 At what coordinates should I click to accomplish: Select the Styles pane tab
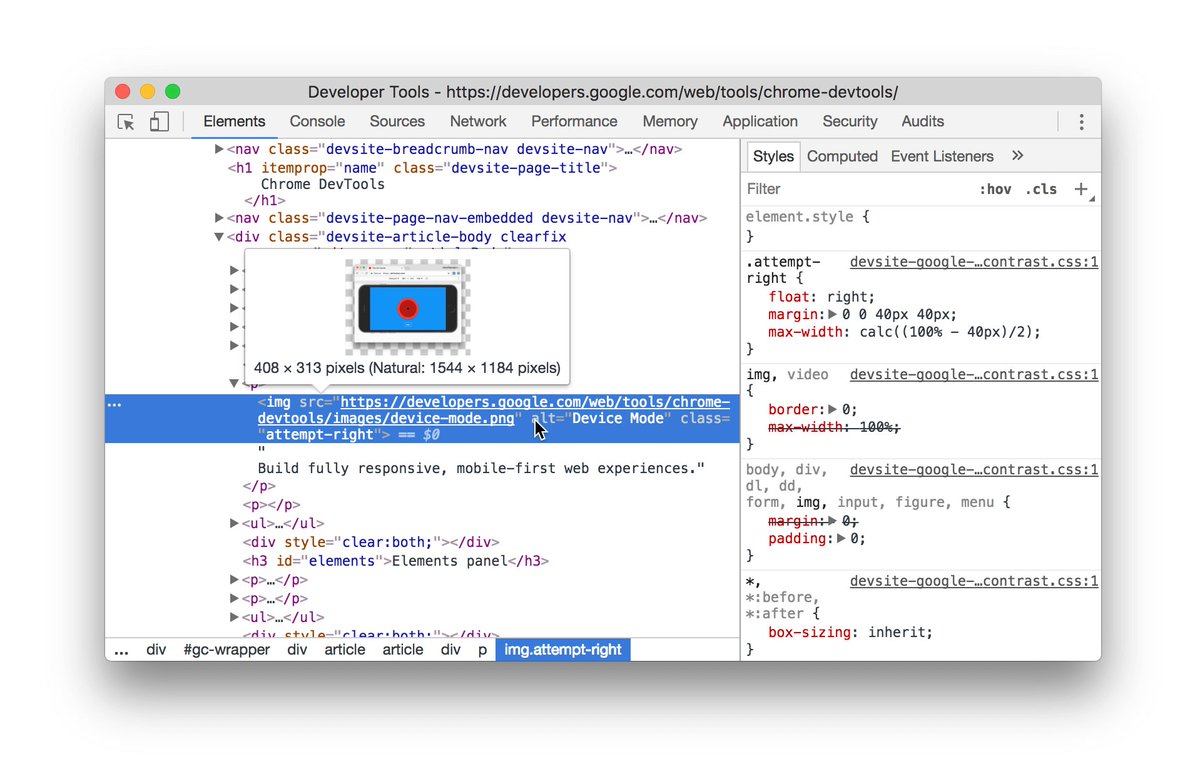coord(773,156)
